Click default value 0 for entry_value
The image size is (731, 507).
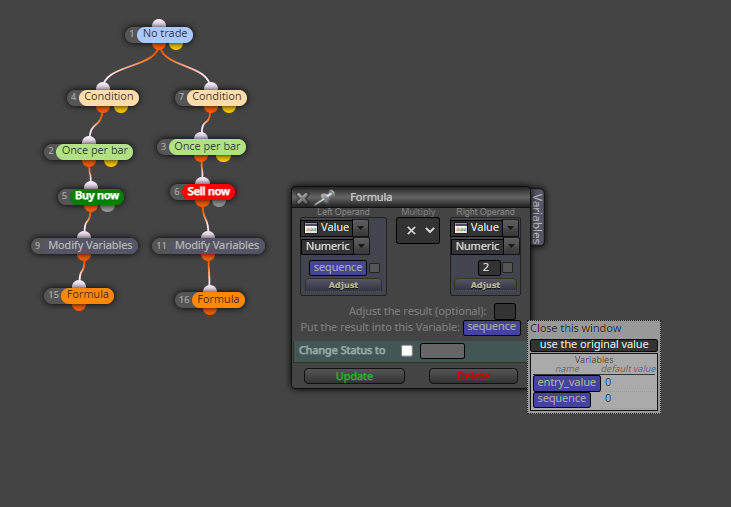[608, 383]
